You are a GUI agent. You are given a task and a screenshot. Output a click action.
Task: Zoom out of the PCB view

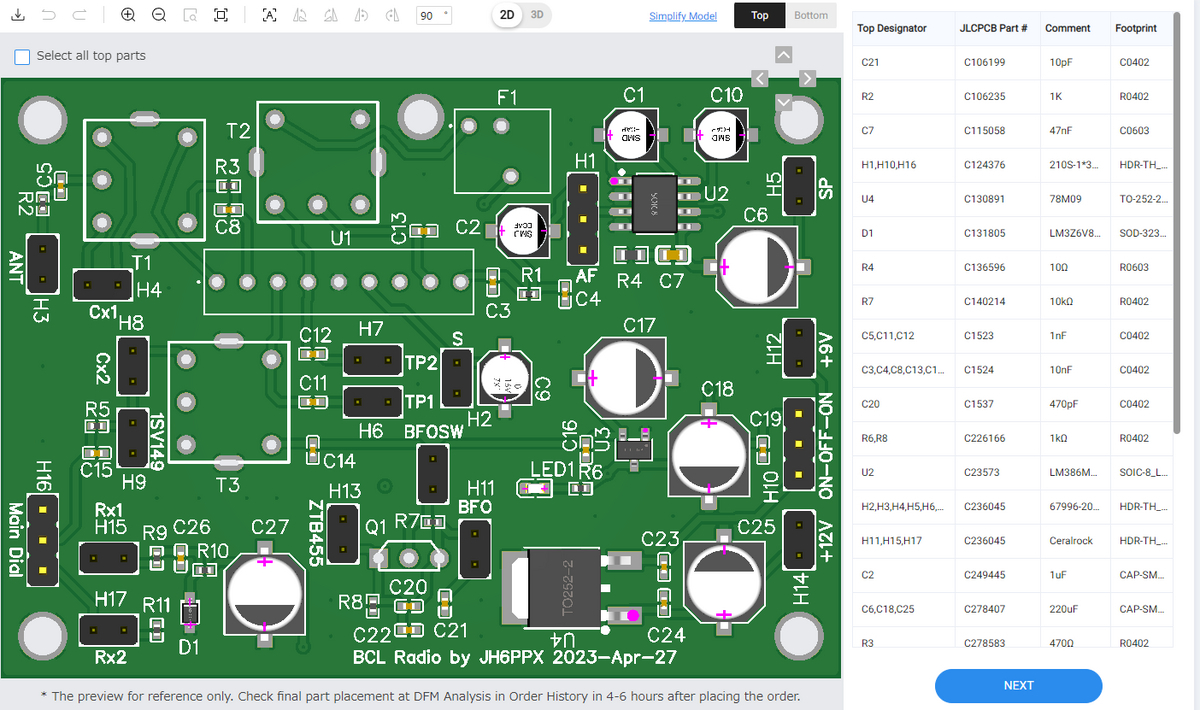(x=159, y=15)
